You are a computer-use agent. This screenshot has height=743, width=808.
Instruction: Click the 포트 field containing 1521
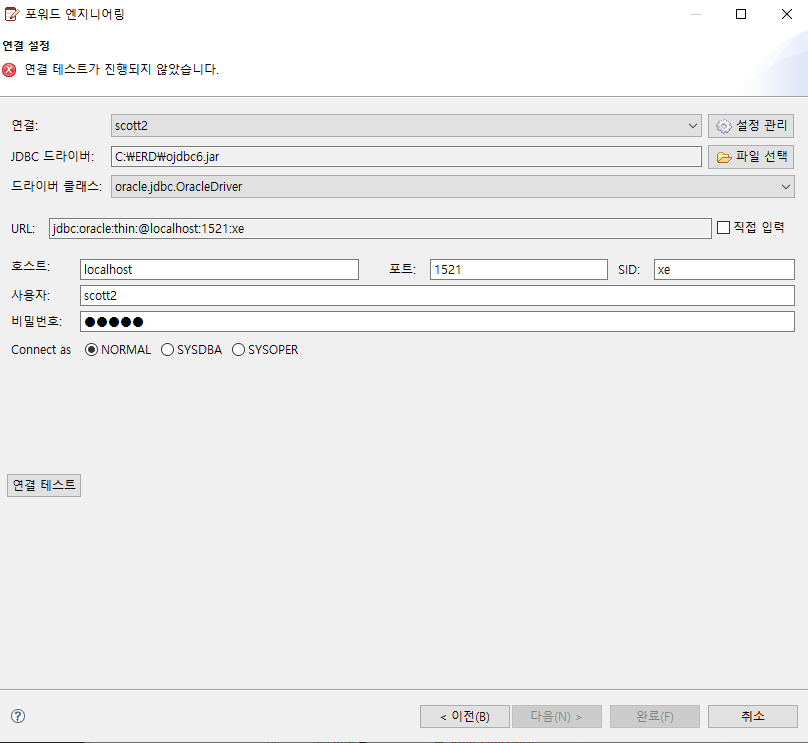click(x=518, y=269)
